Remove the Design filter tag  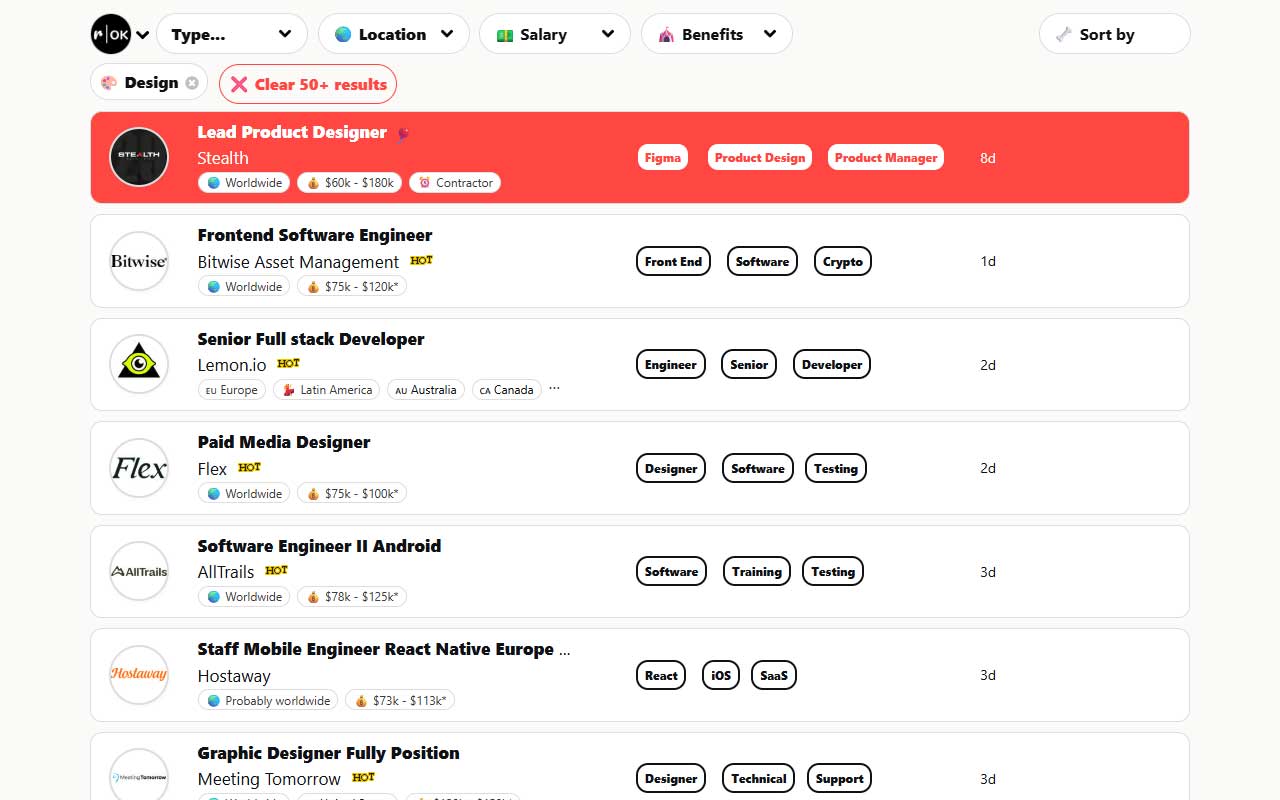(192, 83)
